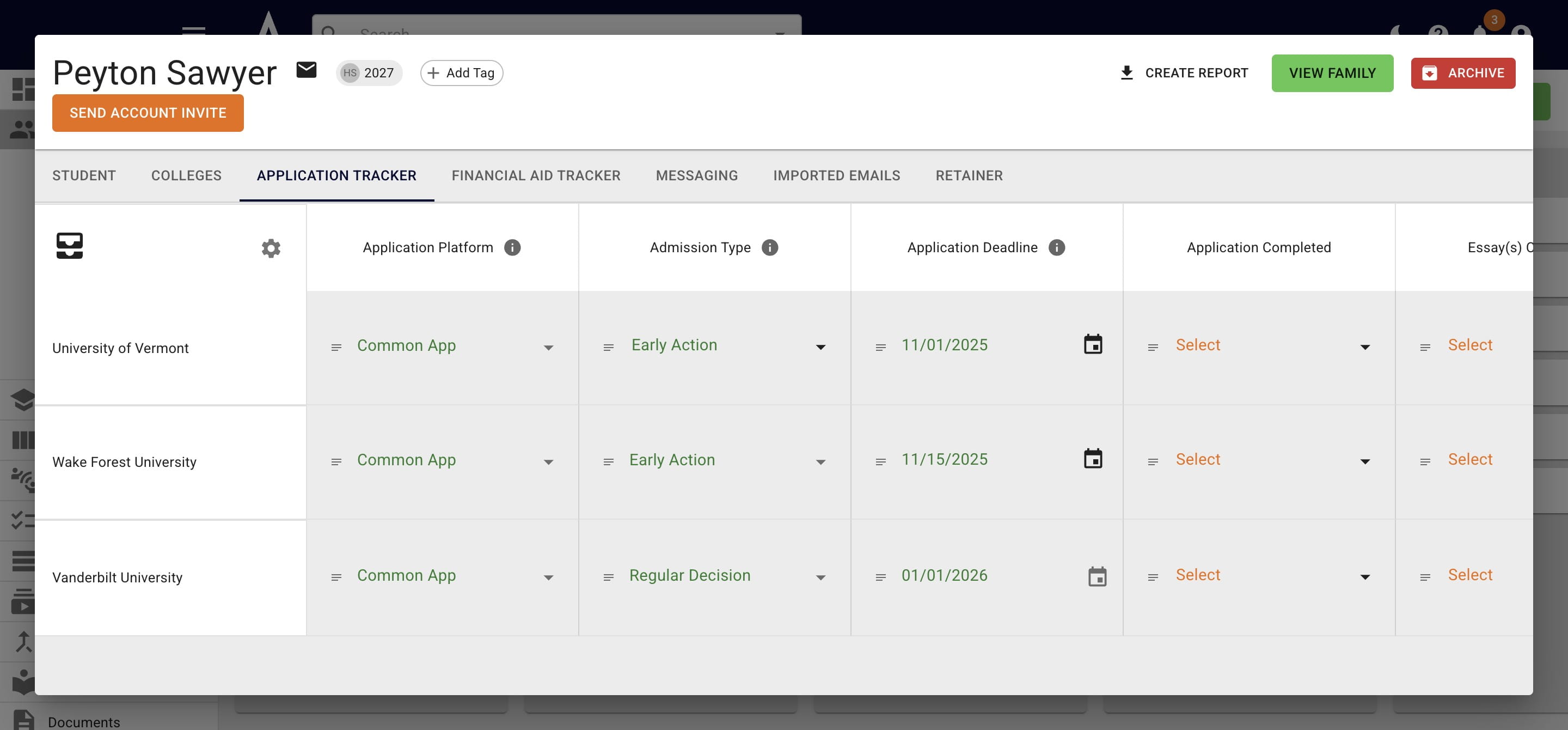Image resolution: width=1568 pixels, height=730 pixels.
Task: Click Send Account Invite button
Action: [148, 113]
